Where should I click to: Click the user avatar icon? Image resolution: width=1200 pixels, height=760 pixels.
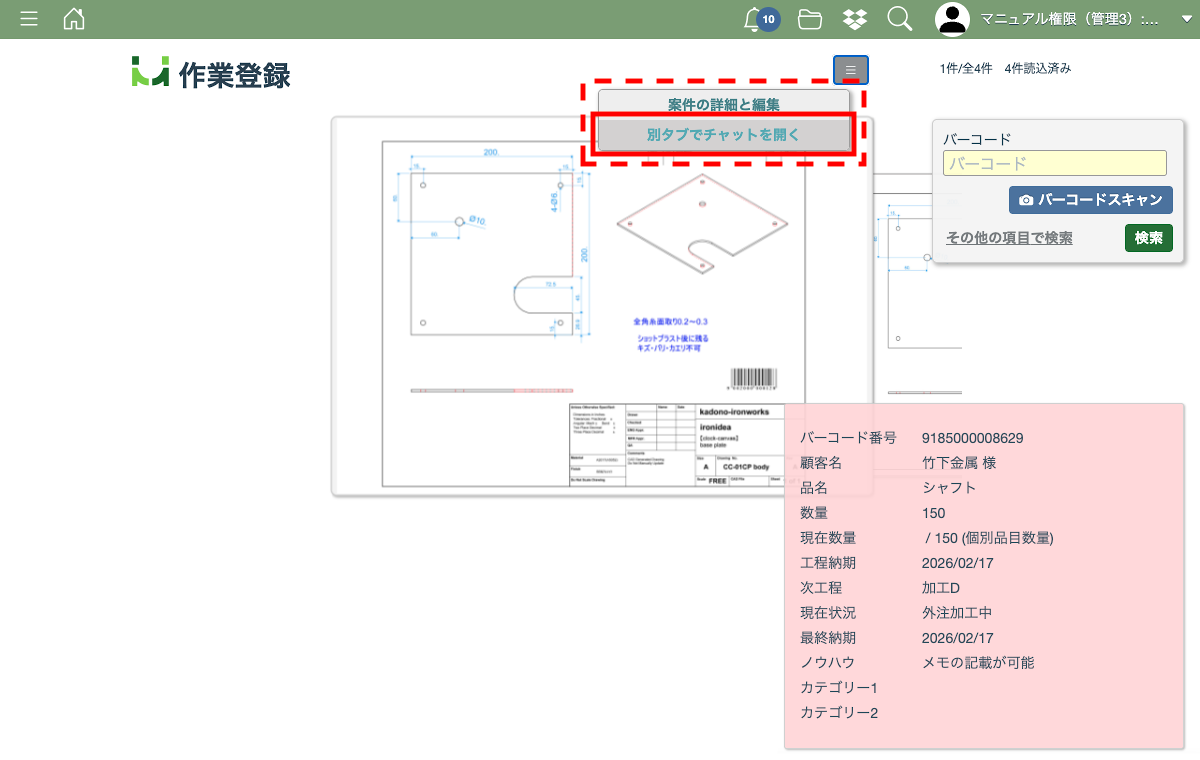tap(953, 19)
